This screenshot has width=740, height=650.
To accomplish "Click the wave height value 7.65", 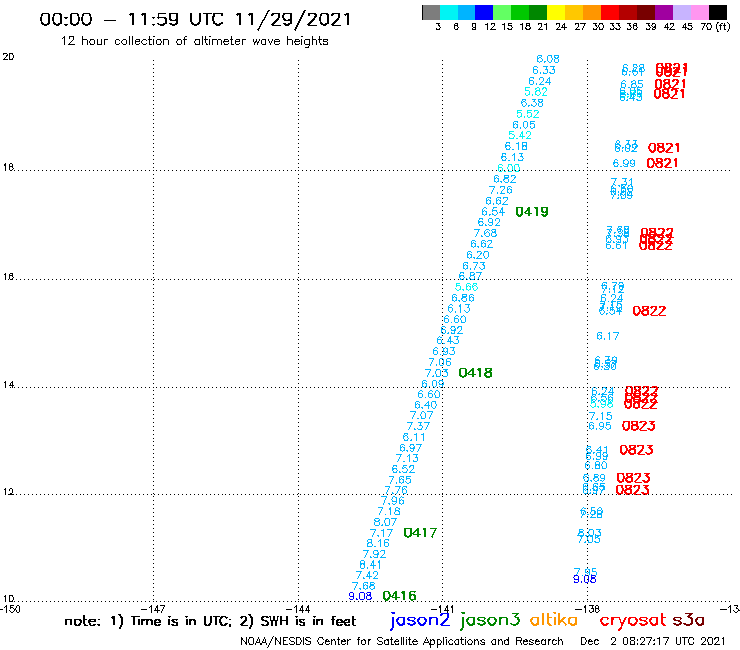I will 400,480.
